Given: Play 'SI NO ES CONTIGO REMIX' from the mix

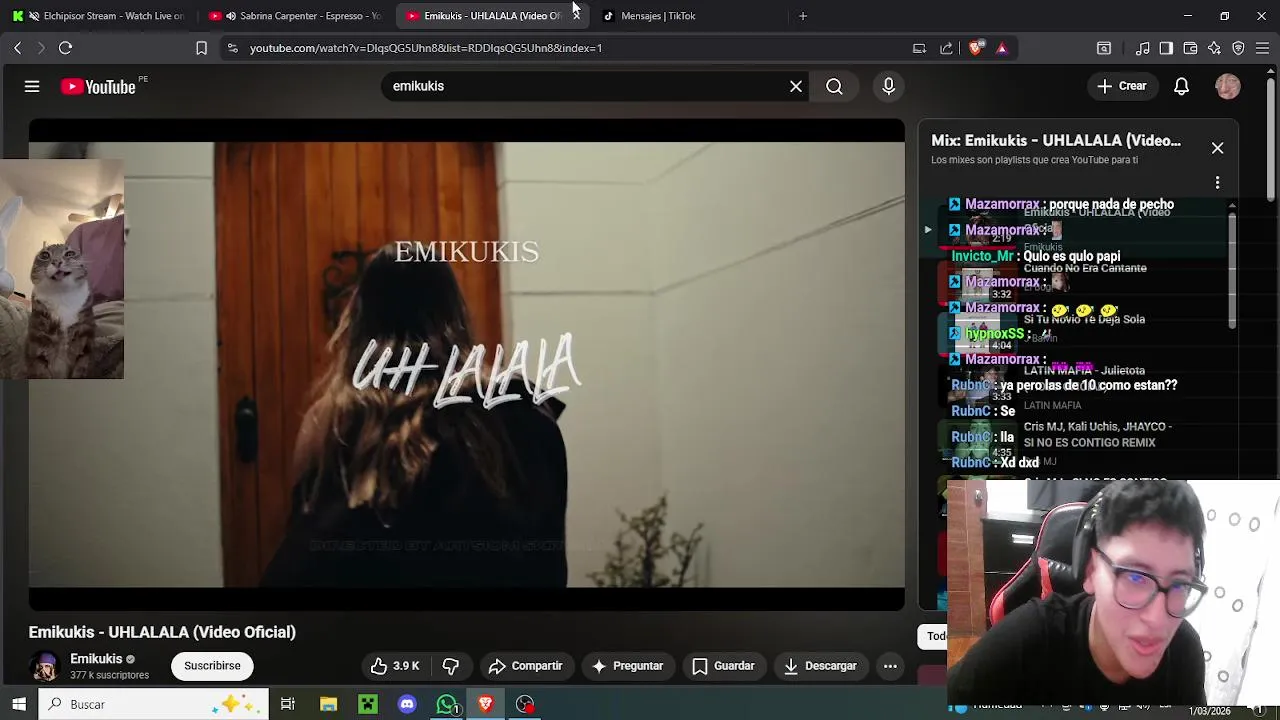Looking at the screenshot, I should [1097, 435].
